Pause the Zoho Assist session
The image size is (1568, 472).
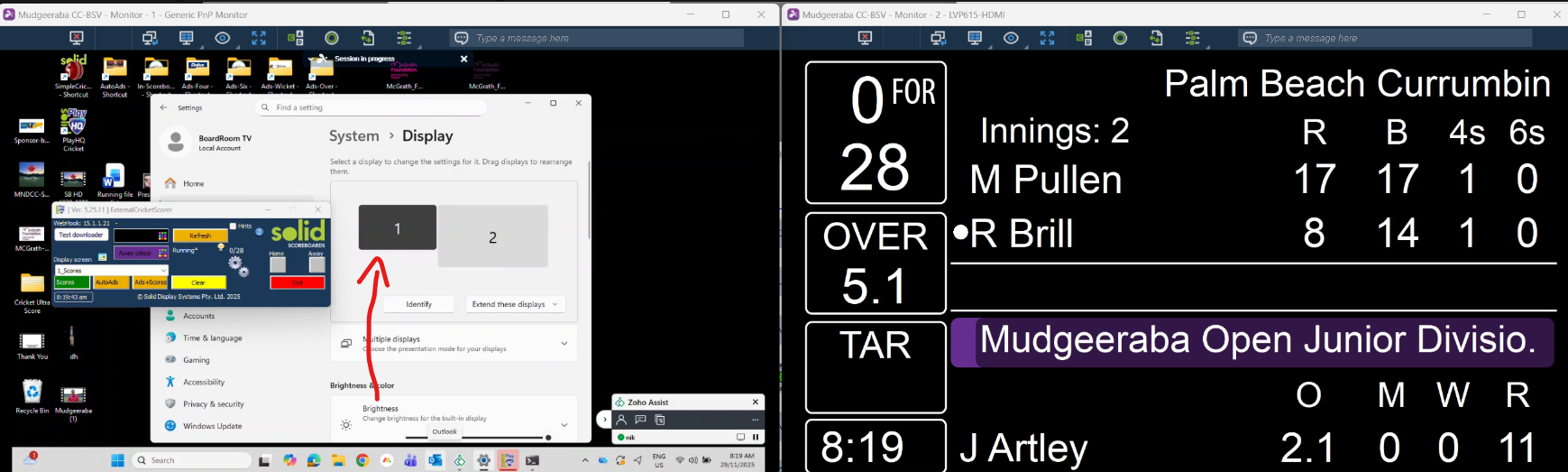(x=756, y=437)
